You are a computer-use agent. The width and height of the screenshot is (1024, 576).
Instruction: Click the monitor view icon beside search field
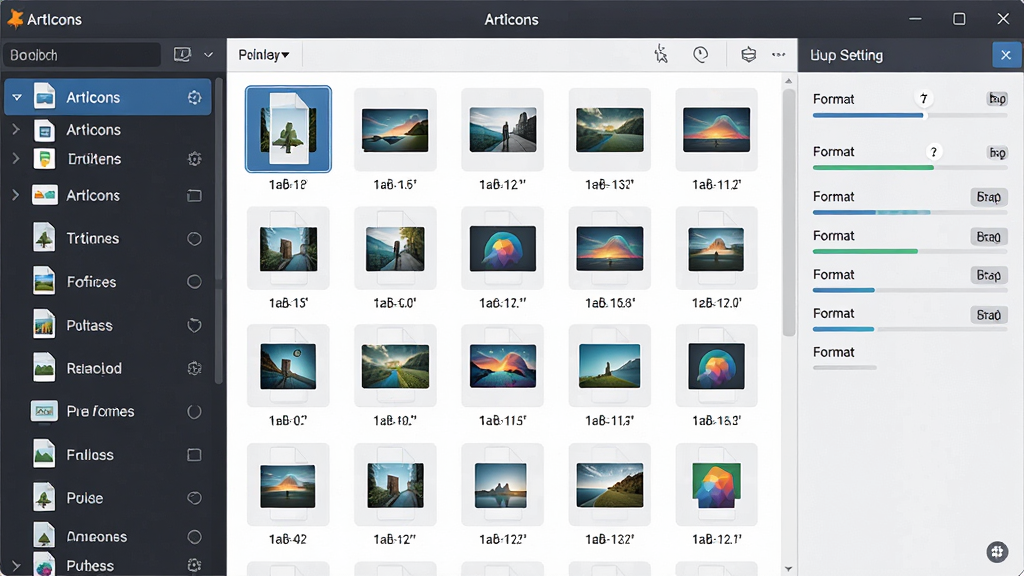click(182, 55)
